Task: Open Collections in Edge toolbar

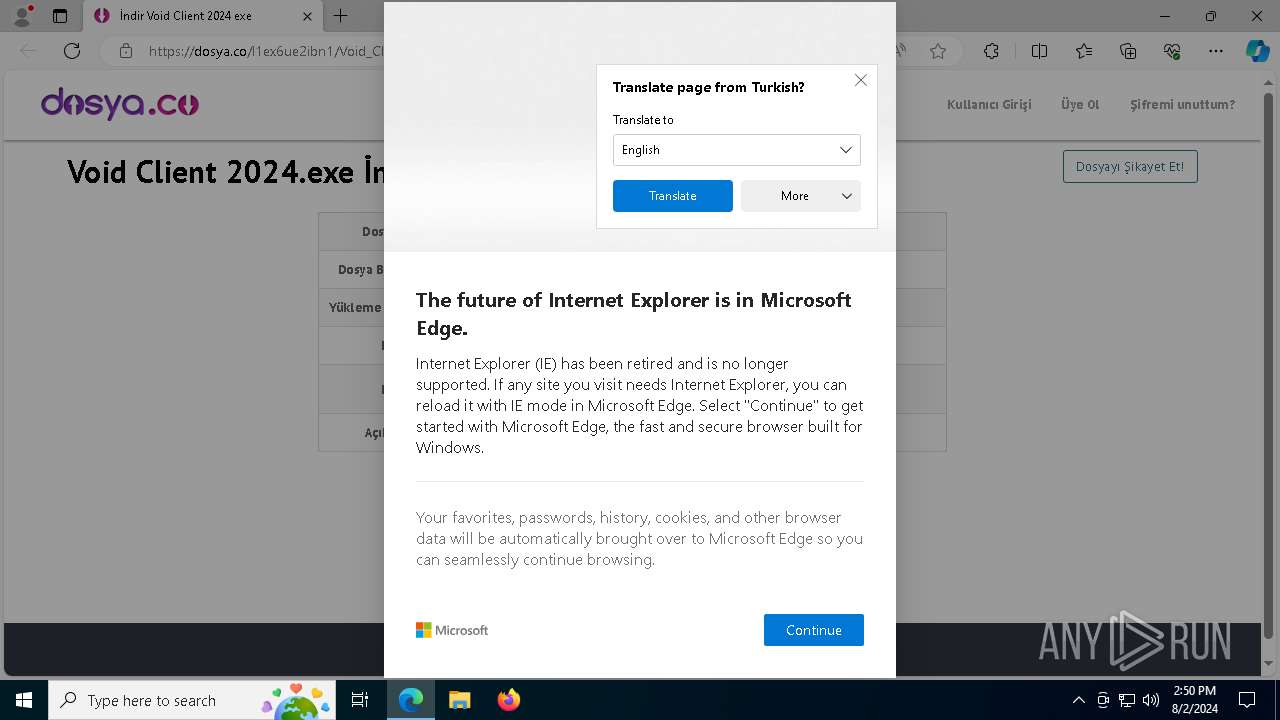Action: [1128, 51]
